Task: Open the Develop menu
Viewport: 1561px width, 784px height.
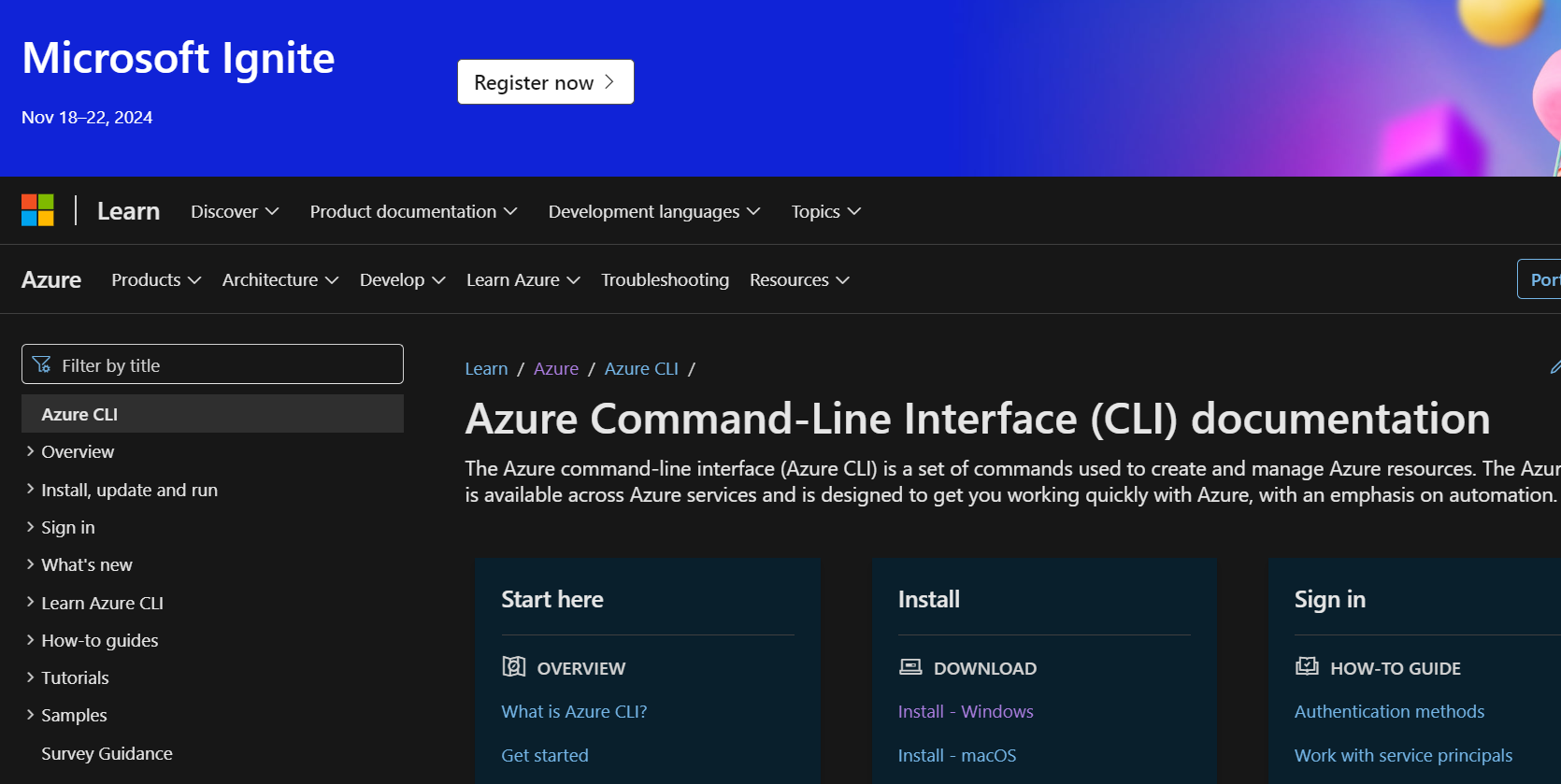Action: 403,279
